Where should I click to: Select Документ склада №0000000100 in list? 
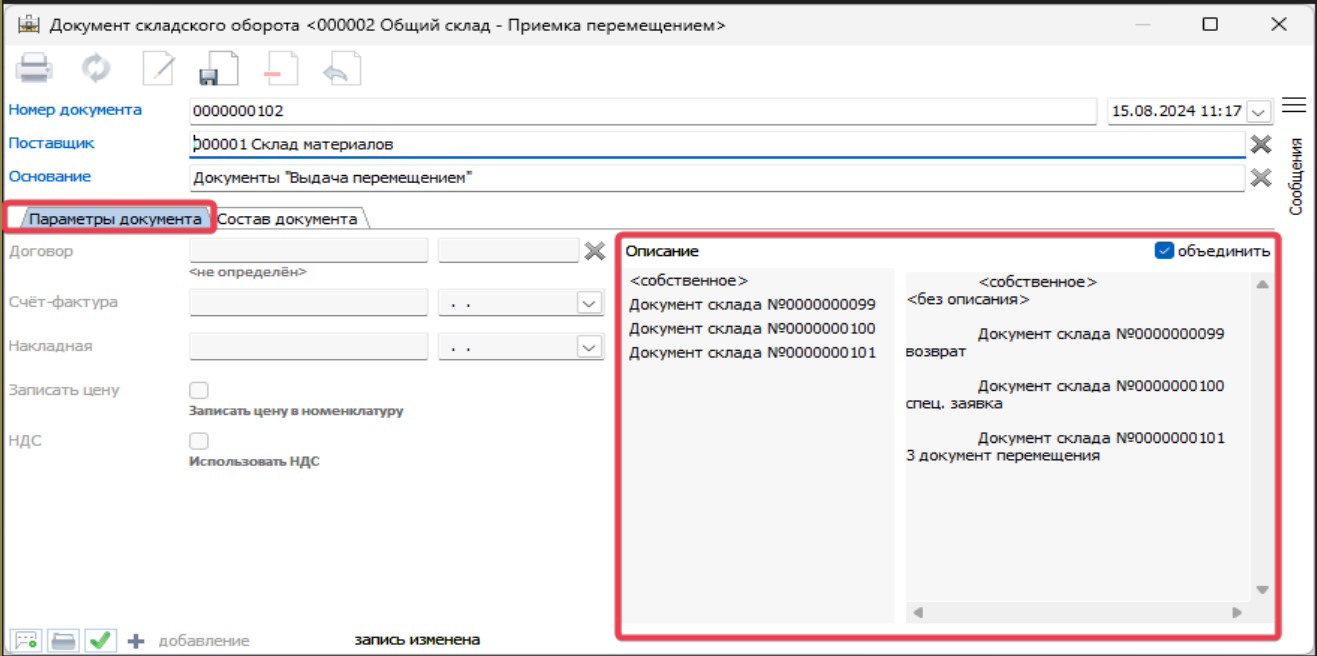coord(752,328)
